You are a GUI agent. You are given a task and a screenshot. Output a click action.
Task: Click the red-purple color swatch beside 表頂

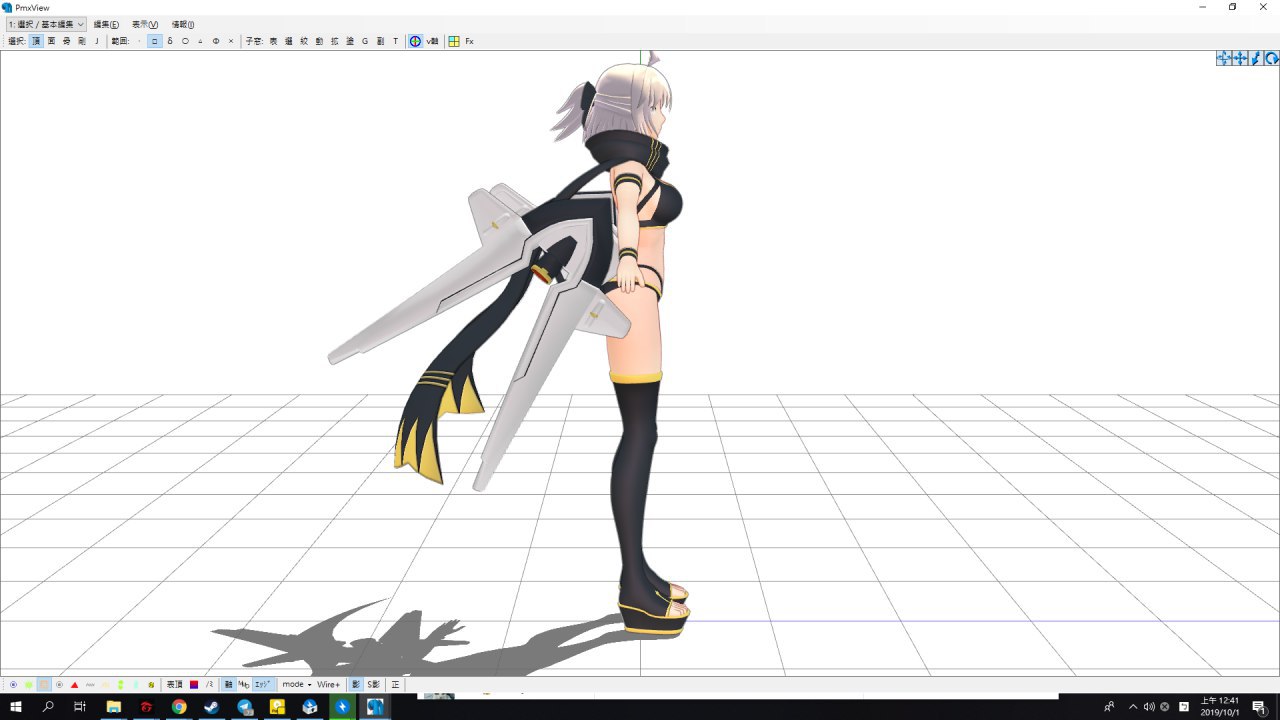[193, 685]
